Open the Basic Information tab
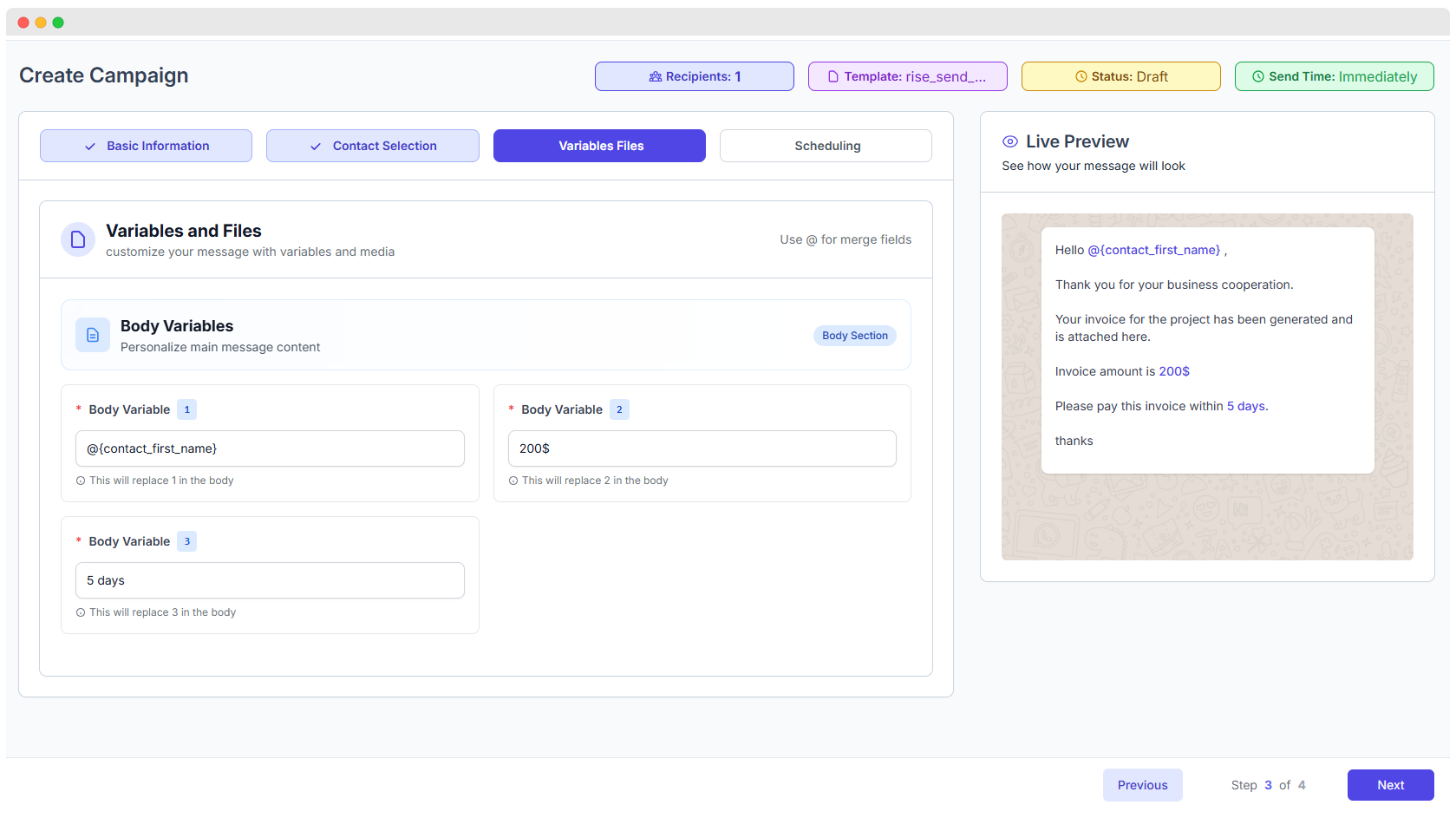1456x818 pixels. (146, 146)
